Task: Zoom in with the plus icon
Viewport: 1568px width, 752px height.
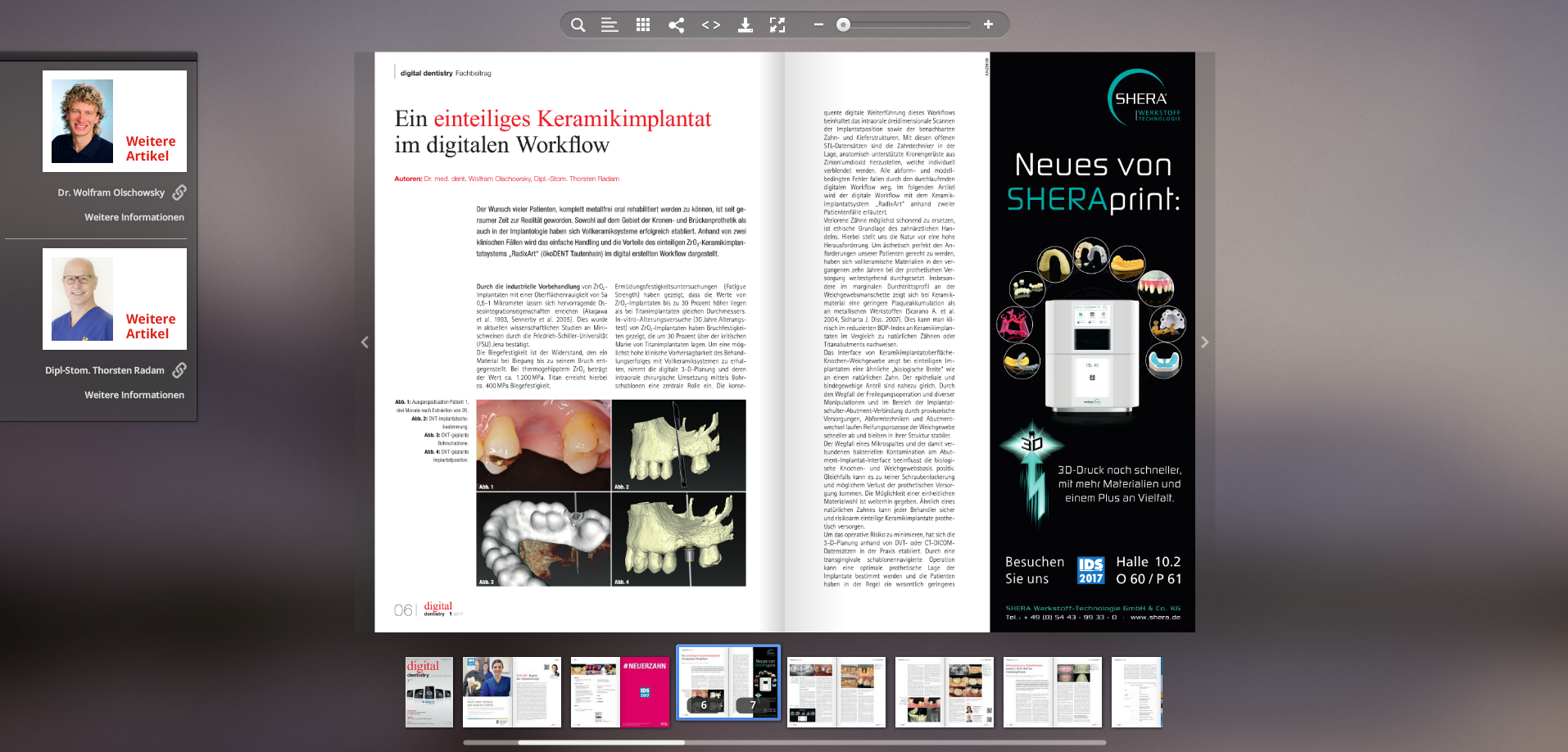Action: (988, 25)
